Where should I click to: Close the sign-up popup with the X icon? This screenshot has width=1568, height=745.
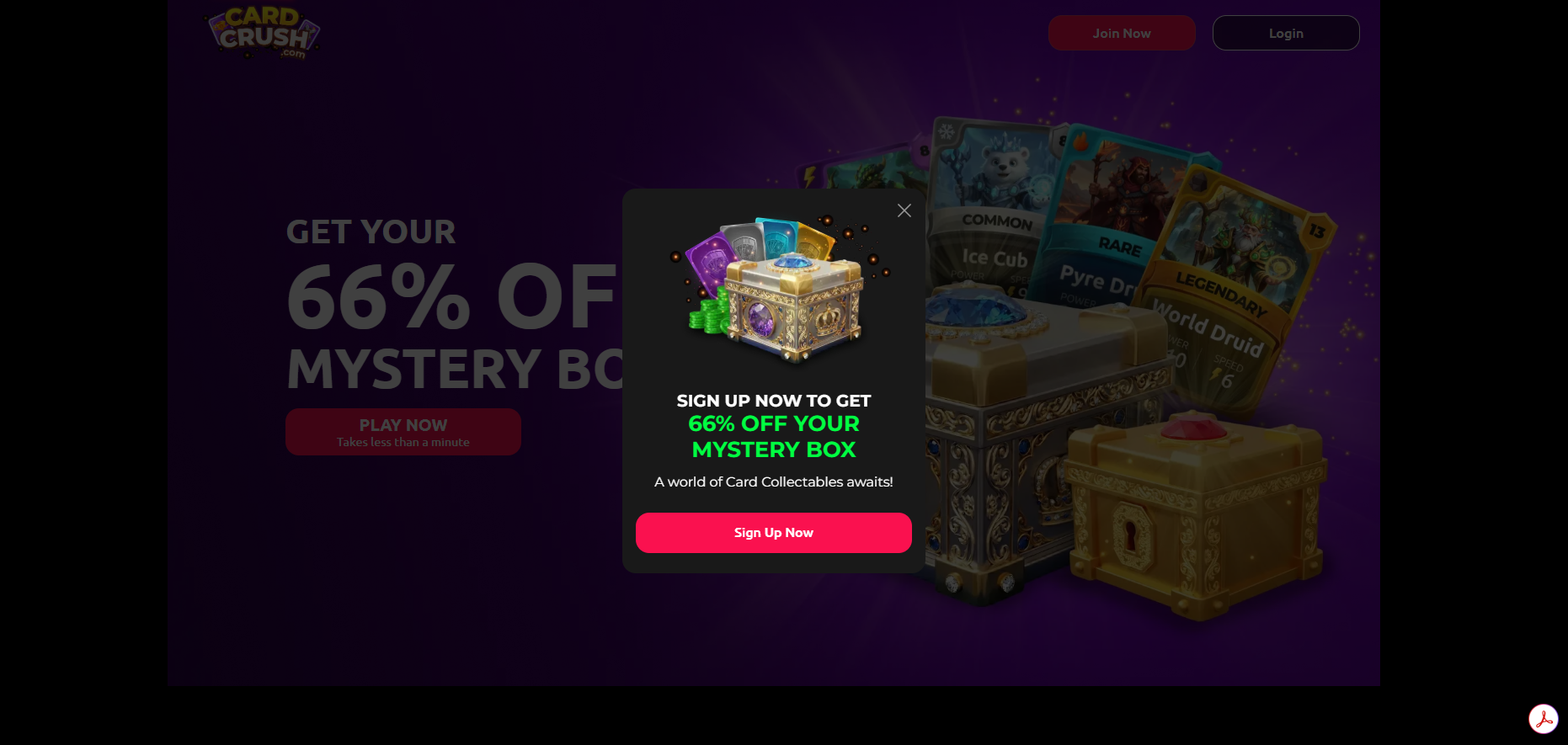[x=904, y=210]
